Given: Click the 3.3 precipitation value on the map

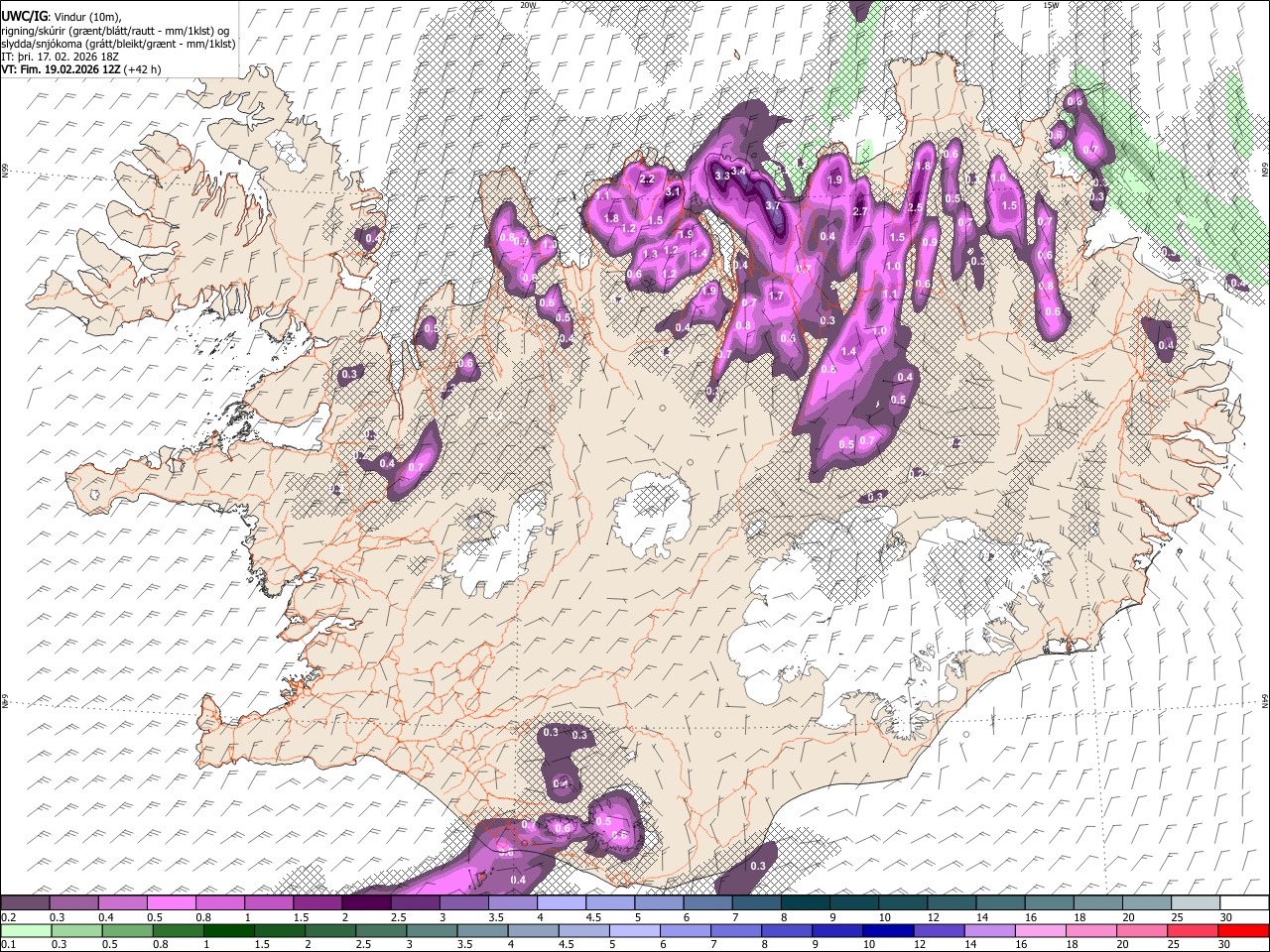Looking at the screenshot, I should 722,176.
